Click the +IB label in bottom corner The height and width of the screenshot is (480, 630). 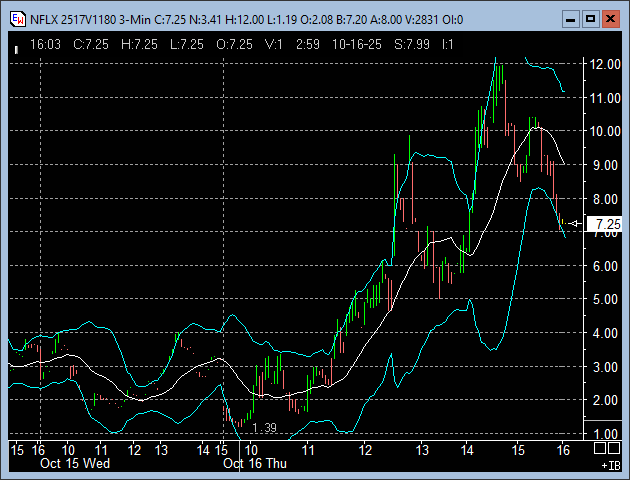click(610, 465)
